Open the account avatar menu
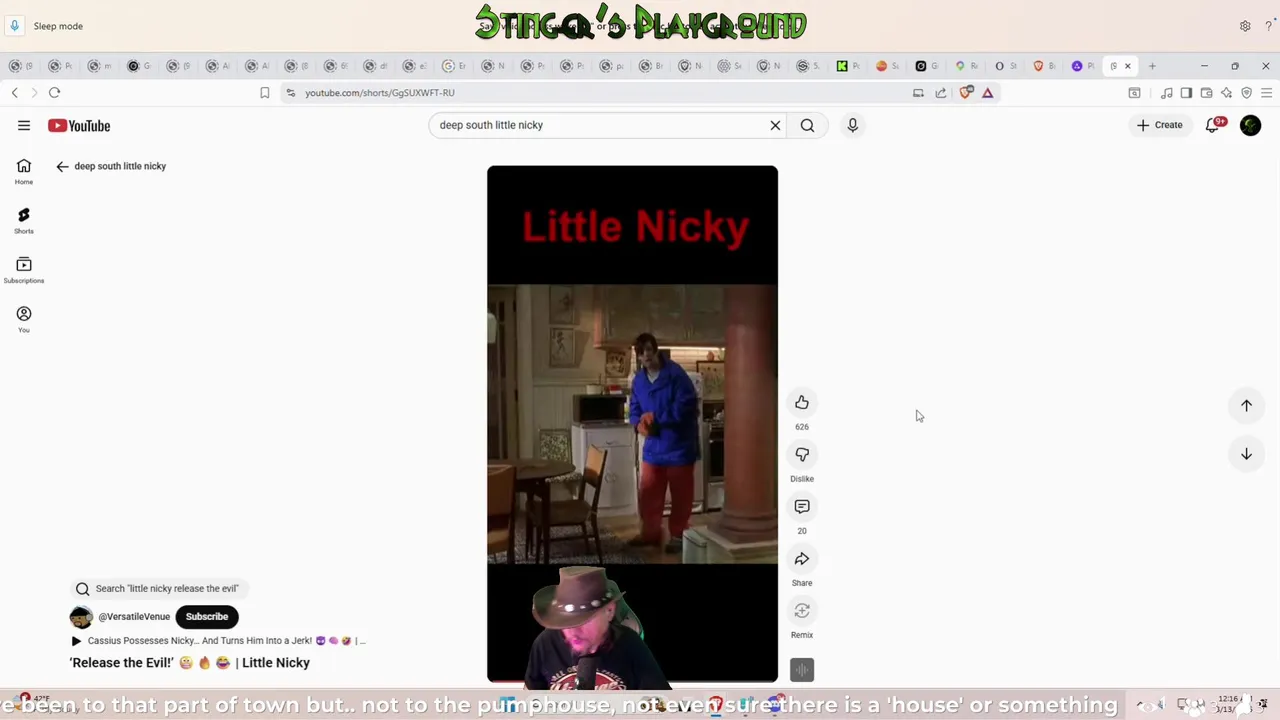The width and height of the screenshot is (1280, 720). (1251, 125)
